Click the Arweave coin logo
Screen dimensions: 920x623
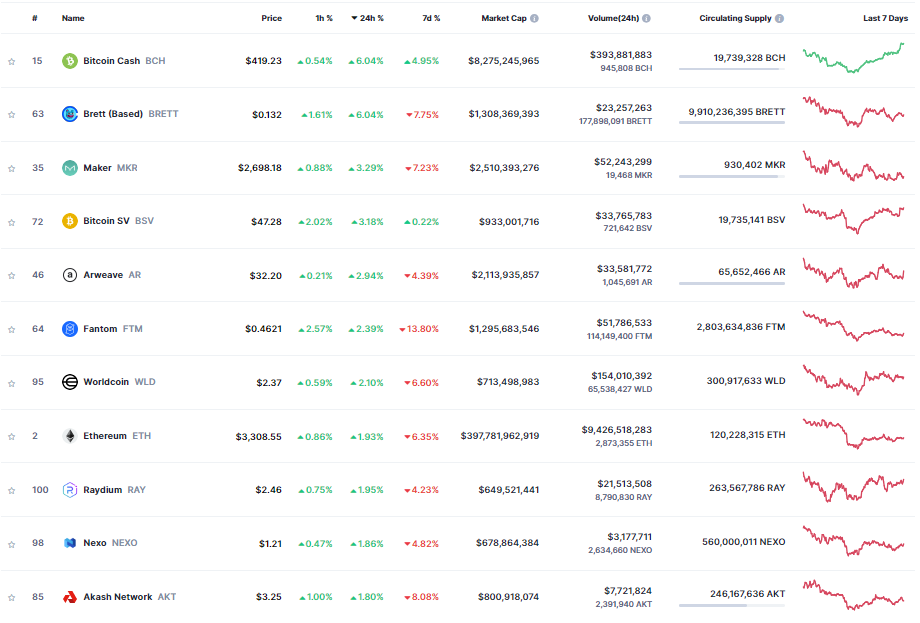tap(70, 275)
